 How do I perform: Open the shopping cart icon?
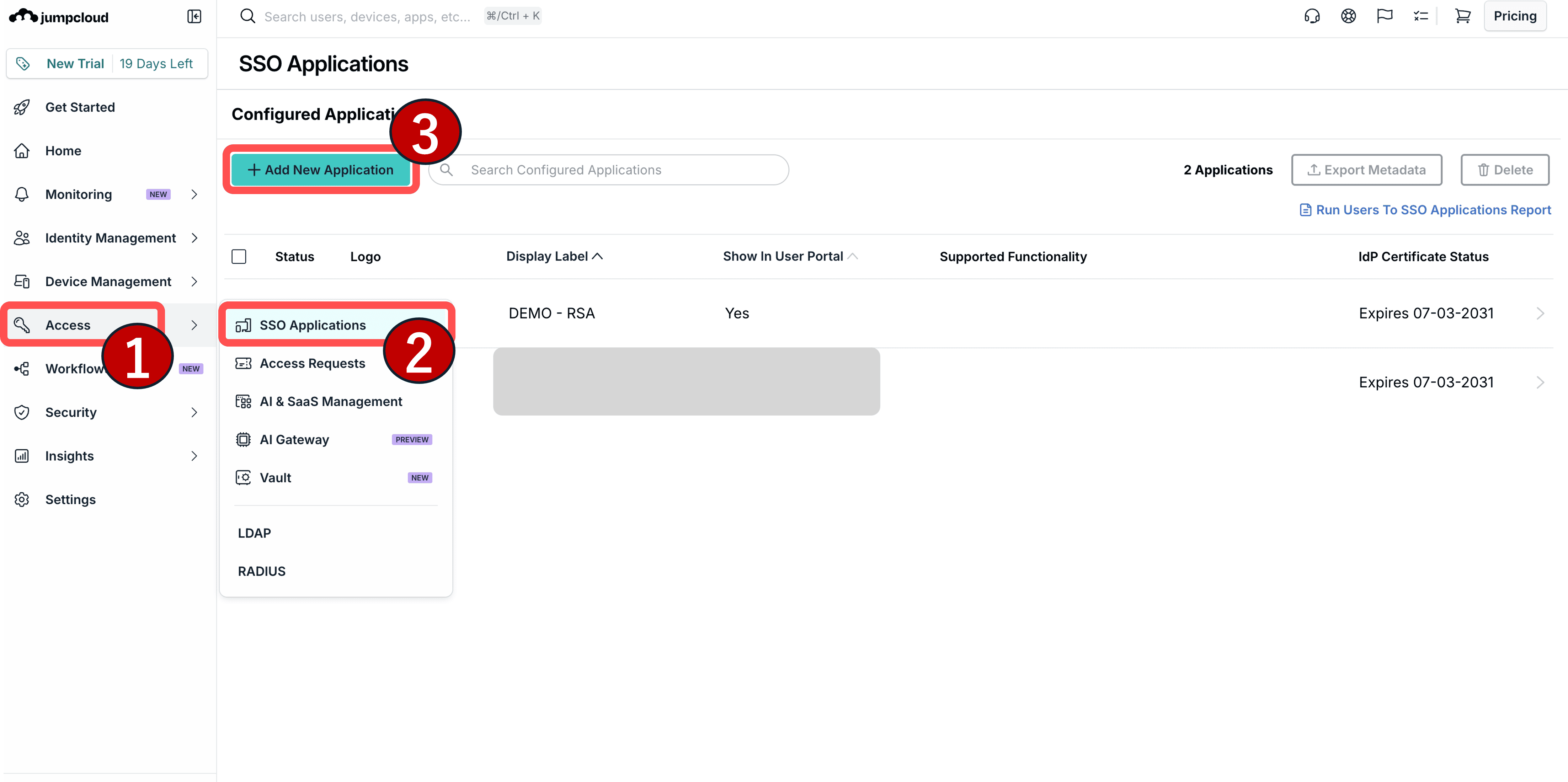[1463, 16]
